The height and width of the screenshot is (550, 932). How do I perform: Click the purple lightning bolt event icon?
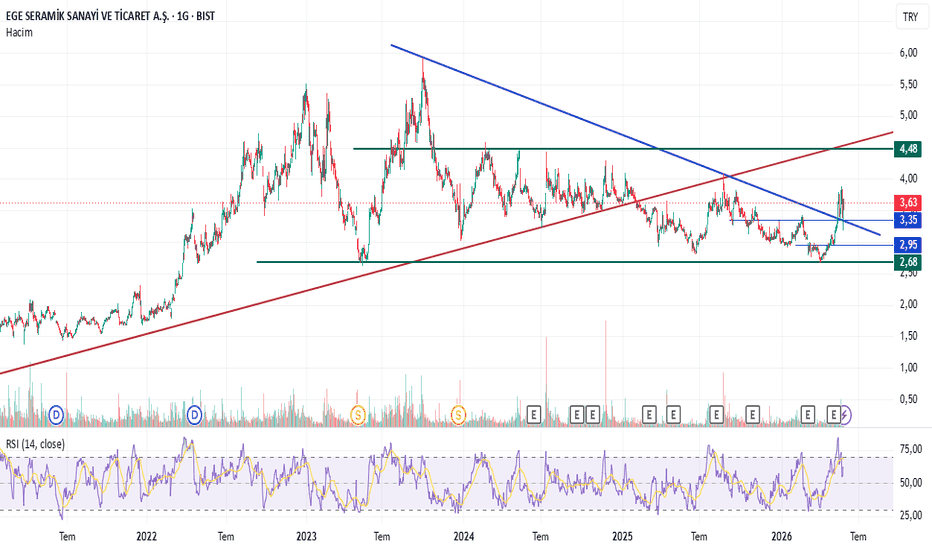coord(845,414)
